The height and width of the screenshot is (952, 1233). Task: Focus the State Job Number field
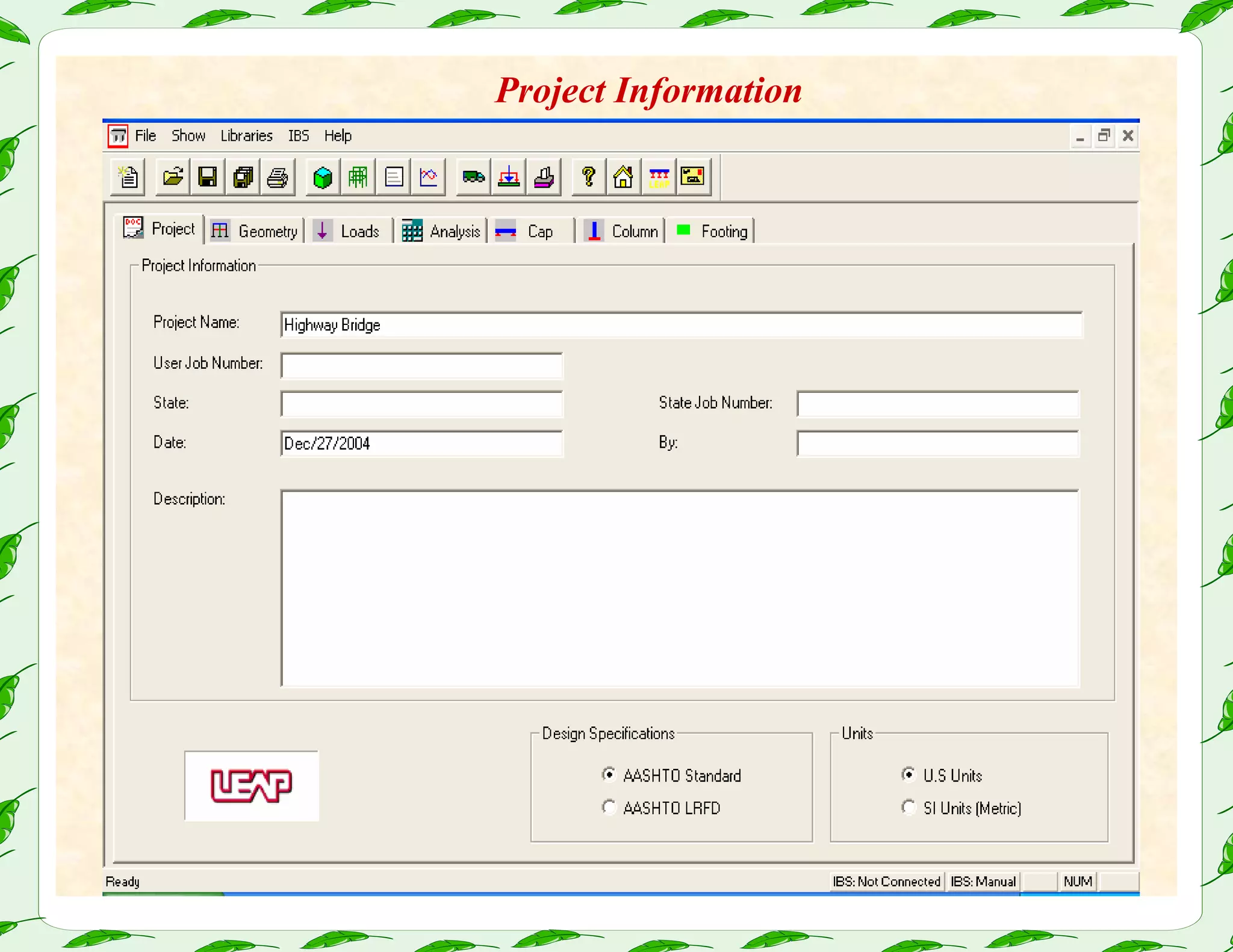937,404
